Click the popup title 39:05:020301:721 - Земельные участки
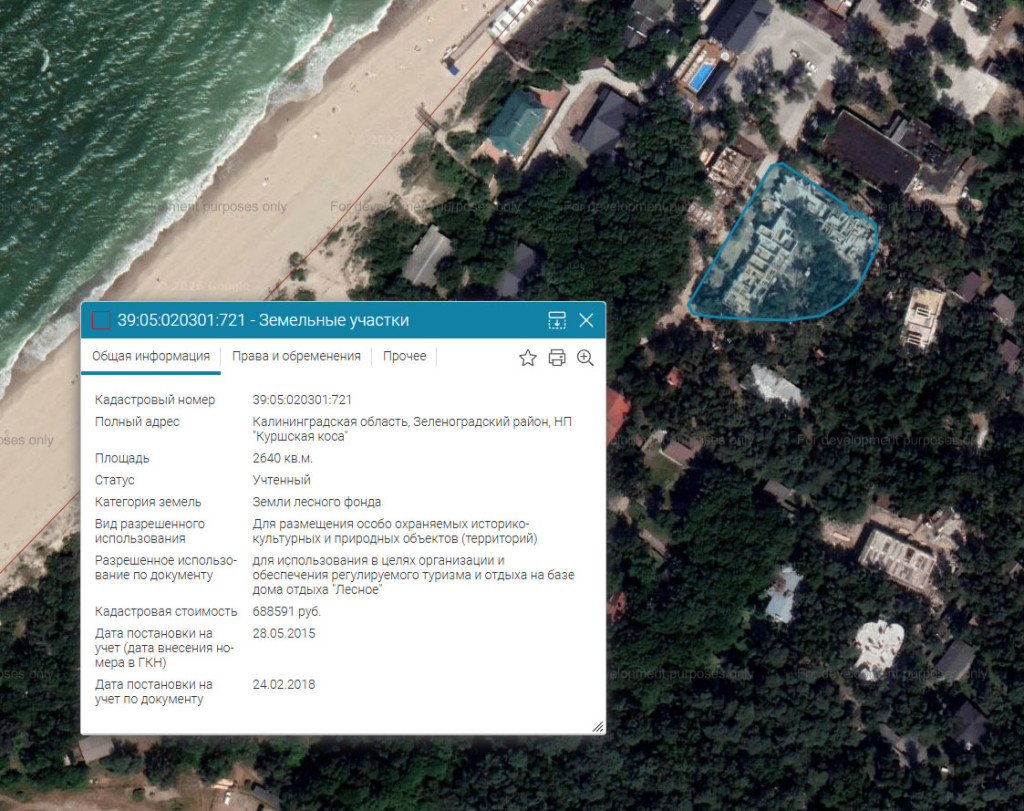The width and height of the screenshot is (1024, 811). [x=263, y=320]
